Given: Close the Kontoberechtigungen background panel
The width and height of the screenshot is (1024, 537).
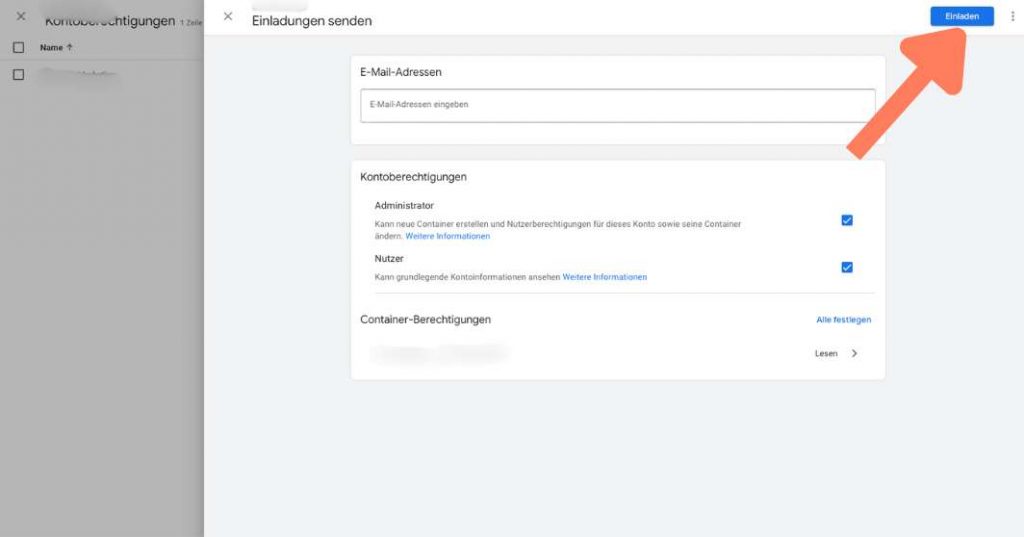Looking at the screenshot, I should pos(21,16).
